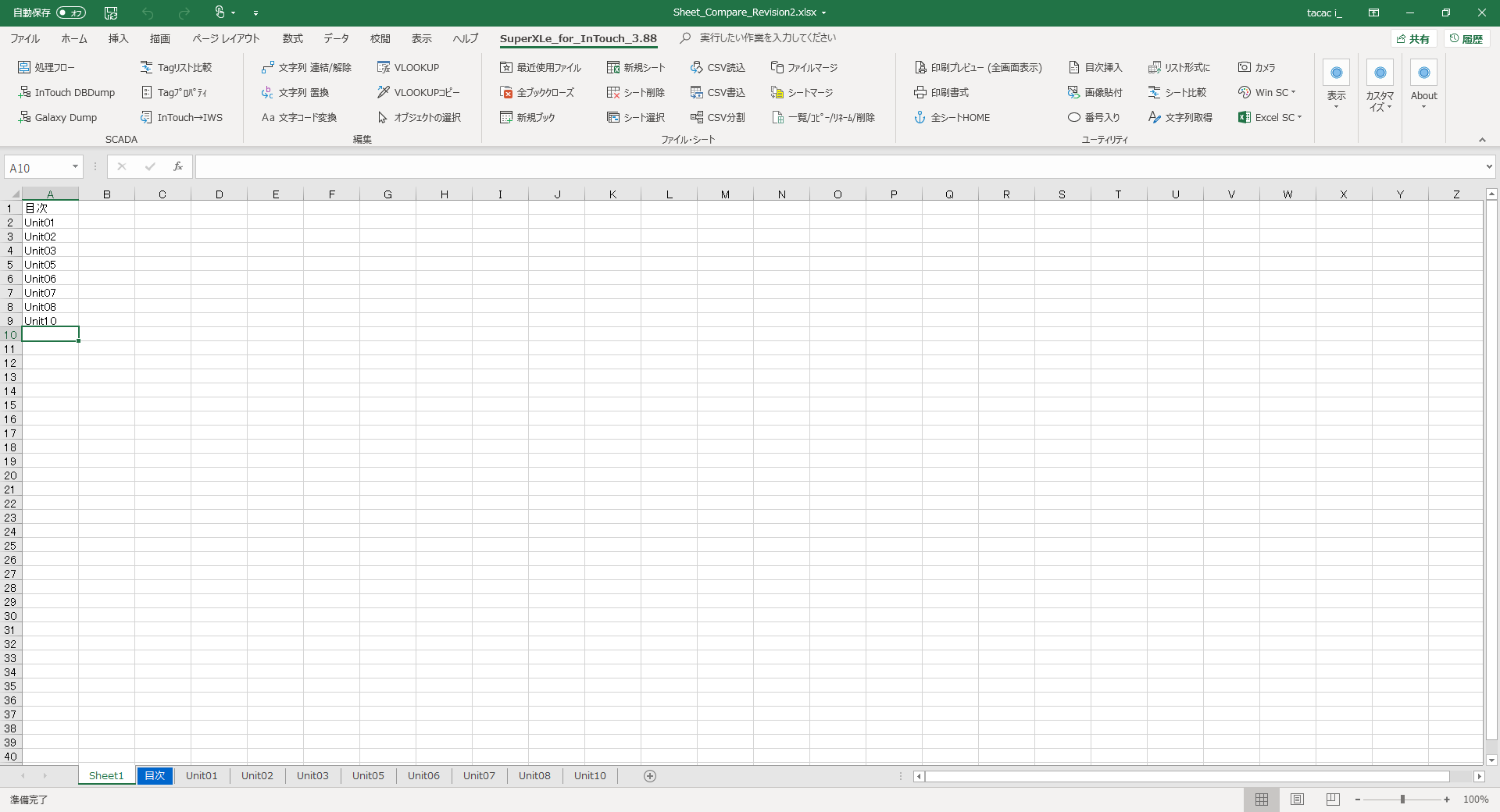The width and height of the screenshot is (1500, 812).
Task: Run Galaxy Dump command
Action: (x=58, y=117)
